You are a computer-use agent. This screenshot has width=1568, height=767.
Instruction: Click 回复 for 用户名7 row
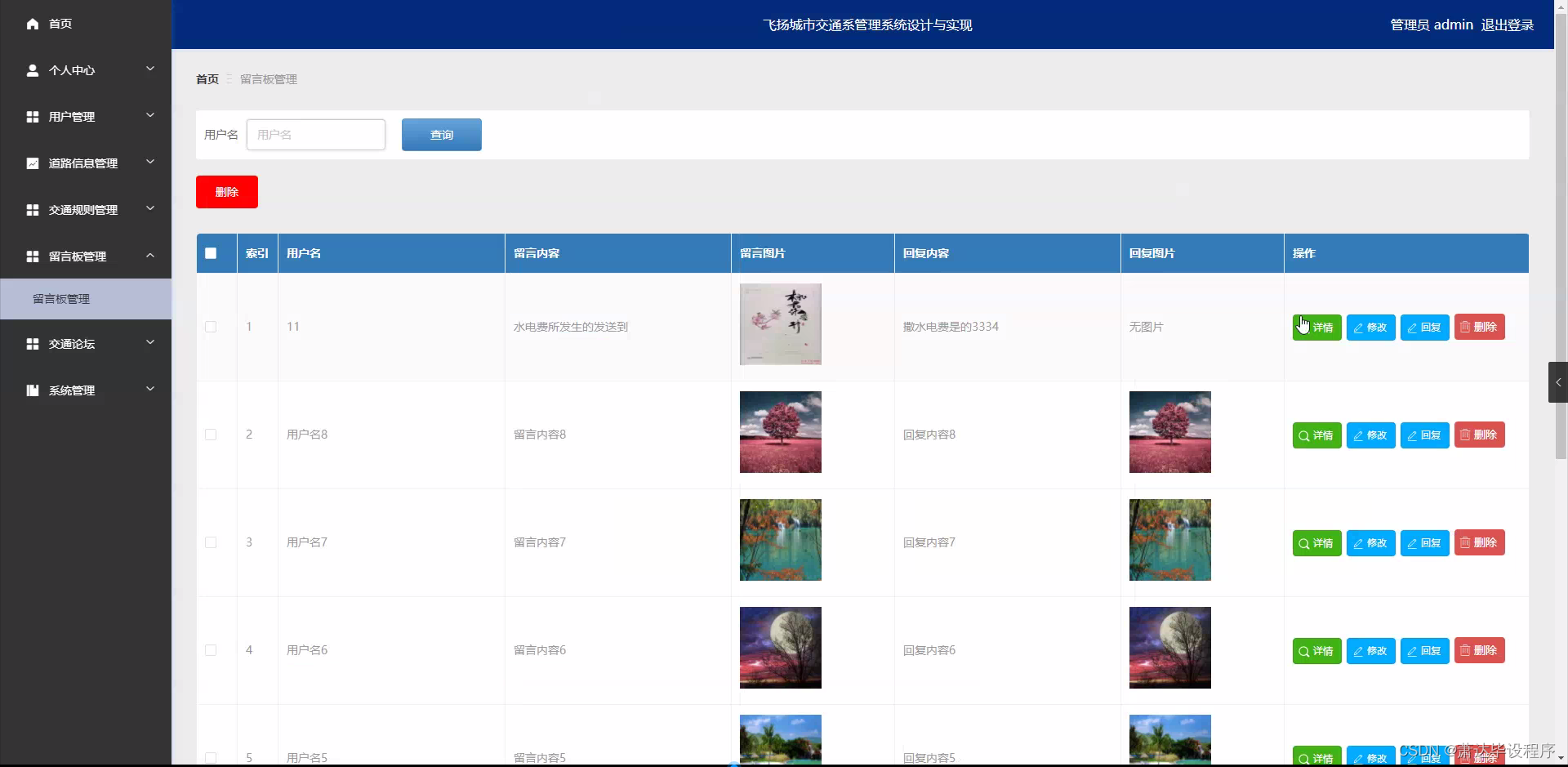click(1425, 543)
